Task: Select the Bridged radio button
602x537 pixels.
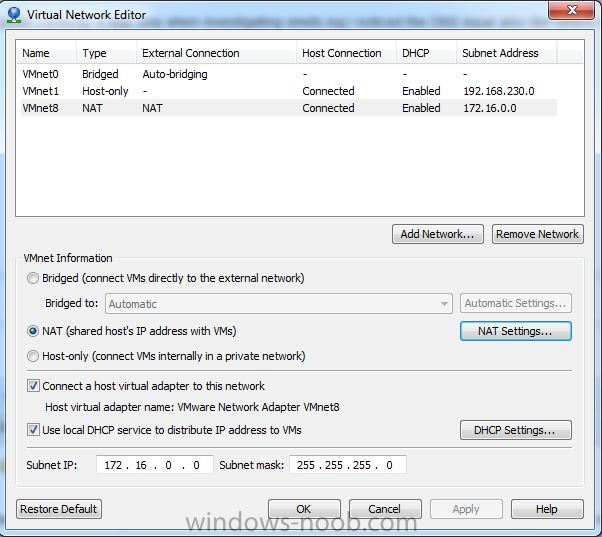Action: (33, 278)
